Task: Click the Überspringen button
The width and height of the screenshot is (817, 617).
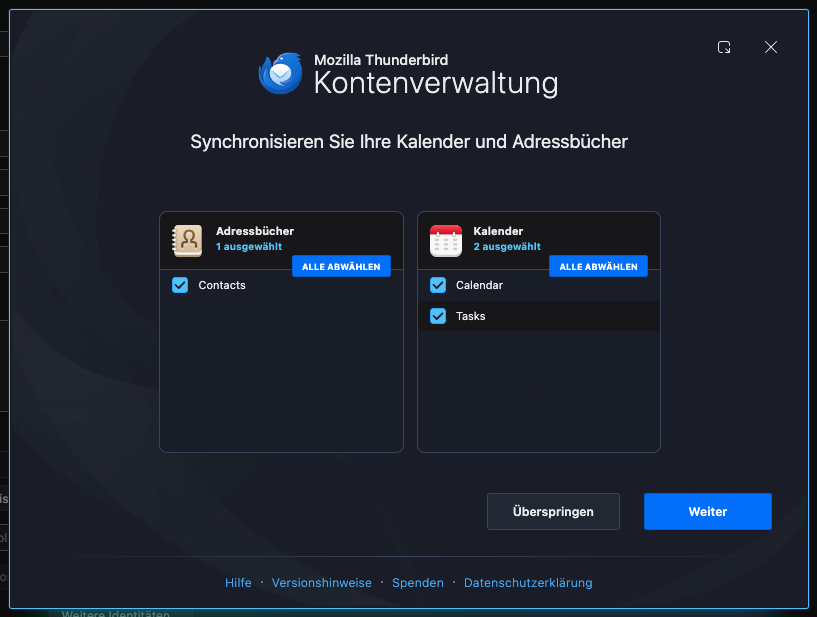Action: tap(553, 512)
